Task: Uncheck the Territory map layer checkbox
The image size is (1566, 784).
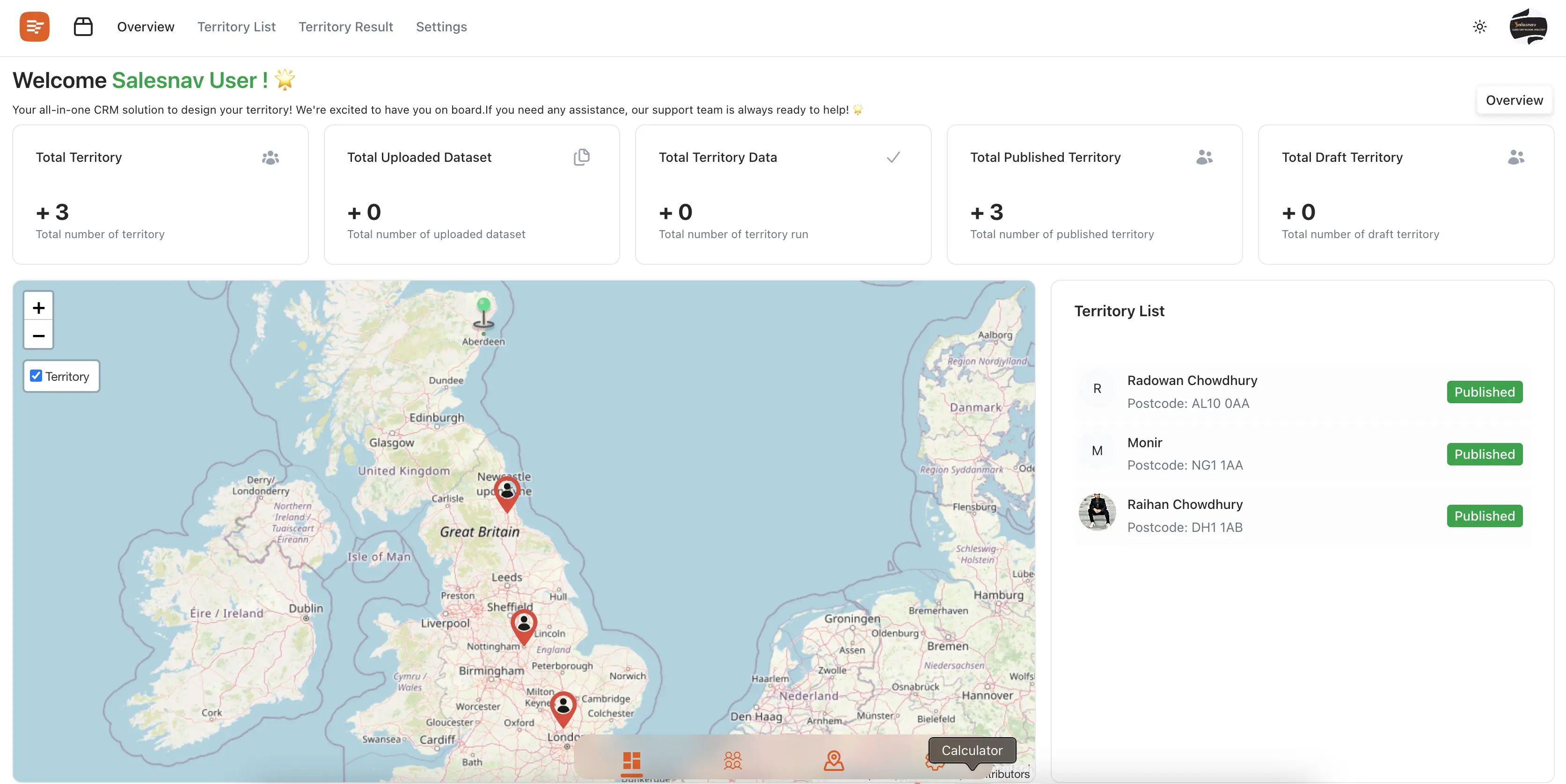Action: (x=37, y=376)
